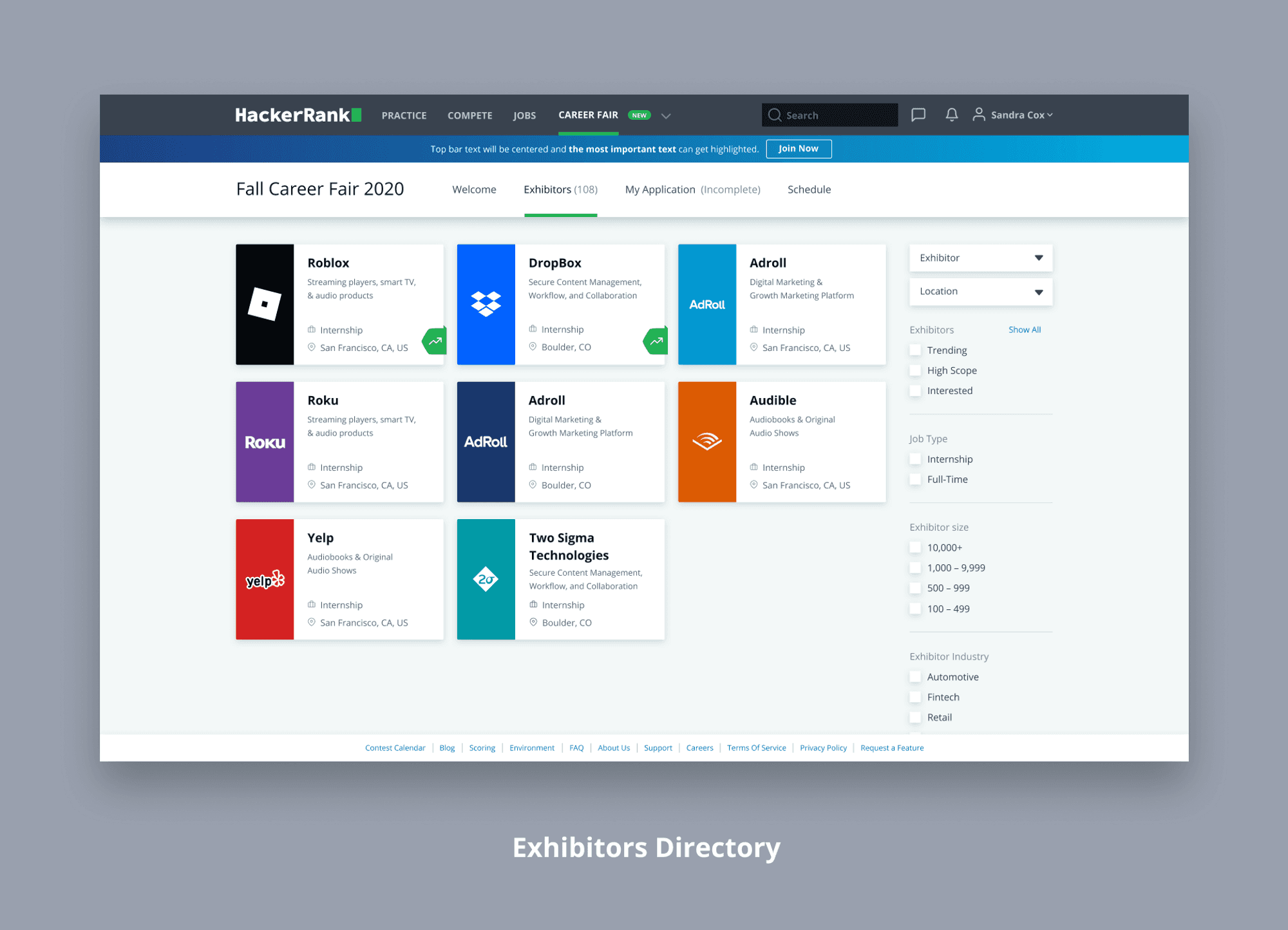Expand the Exhibitor dropdown filter
The image size is (1288, 930).
coord(980,258)
